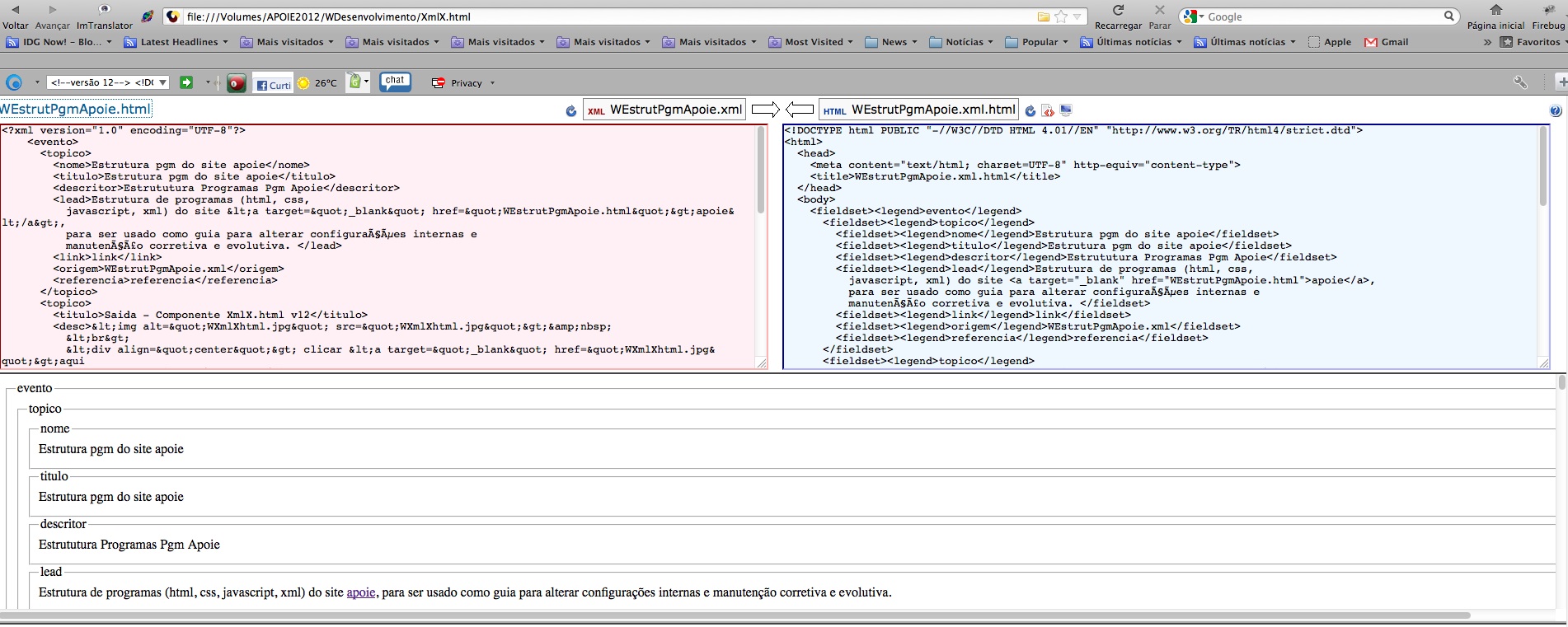Click the apoie link in lead text
1568x627 pixels.
(360, 592)
